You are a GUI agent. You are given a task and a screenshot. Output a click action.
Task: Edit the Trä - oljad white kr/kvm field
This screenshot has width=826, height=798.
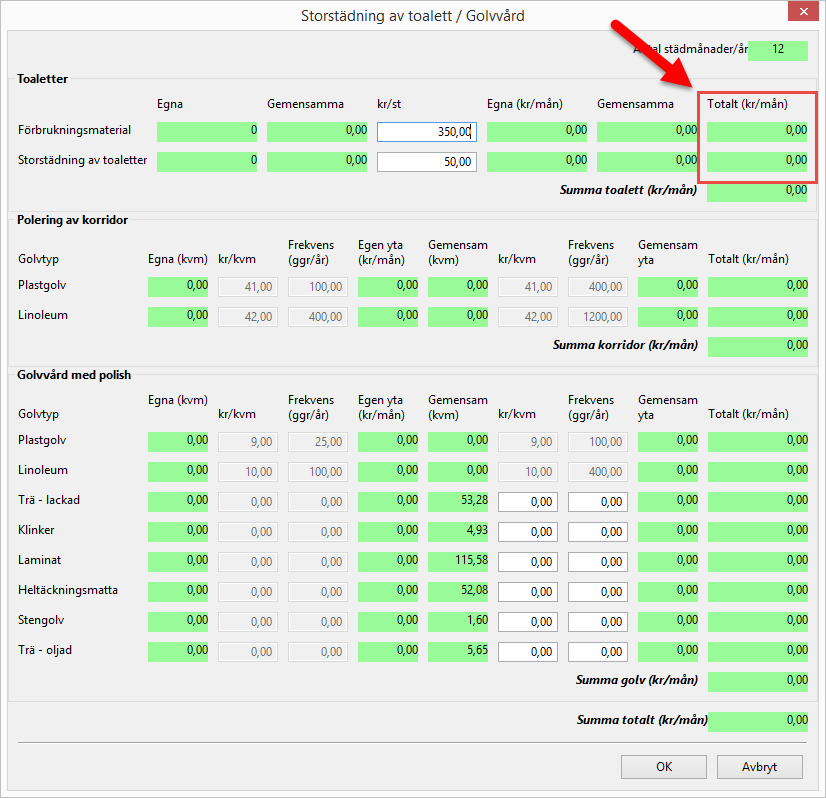527,651
